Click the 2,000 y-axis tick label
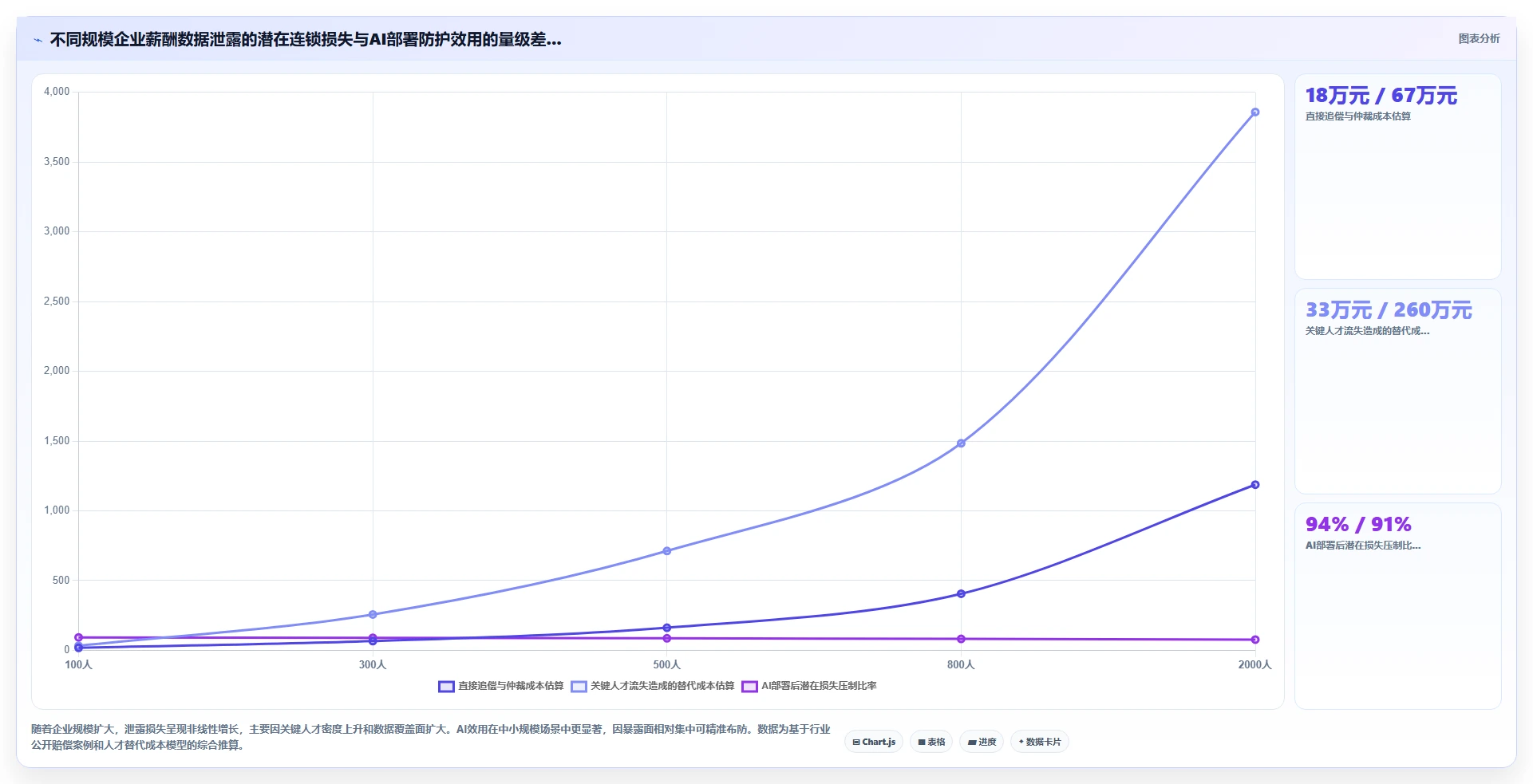This screenshot has height=784, width=1533. pyautogui.click(x=57, y=371)
